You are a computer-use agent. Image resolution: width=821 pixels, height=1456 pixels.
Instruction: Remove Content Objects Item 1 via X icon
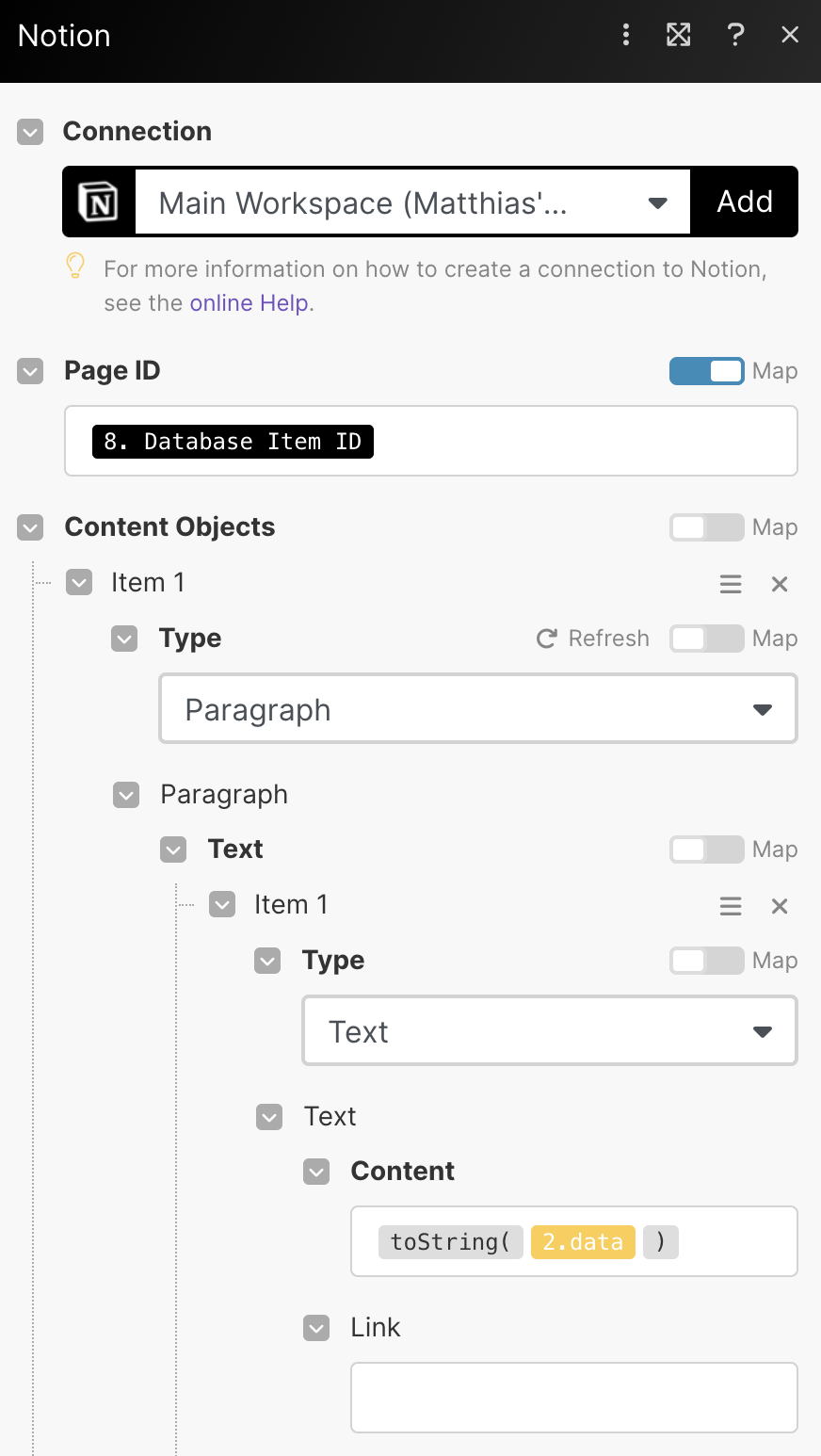(780, 584)
